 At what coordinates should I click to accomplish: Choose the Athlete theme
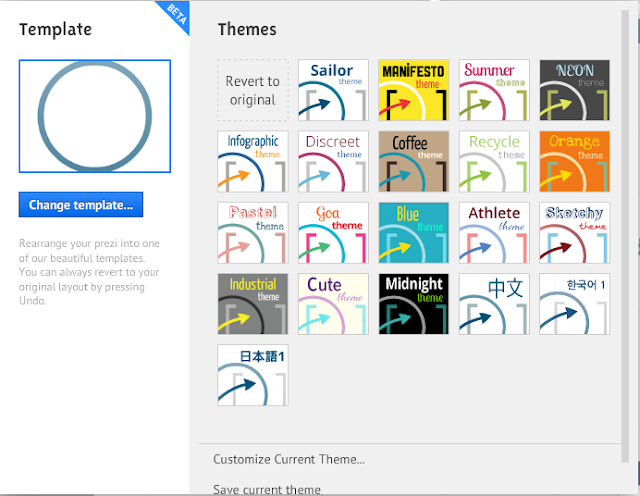point(494,233)
